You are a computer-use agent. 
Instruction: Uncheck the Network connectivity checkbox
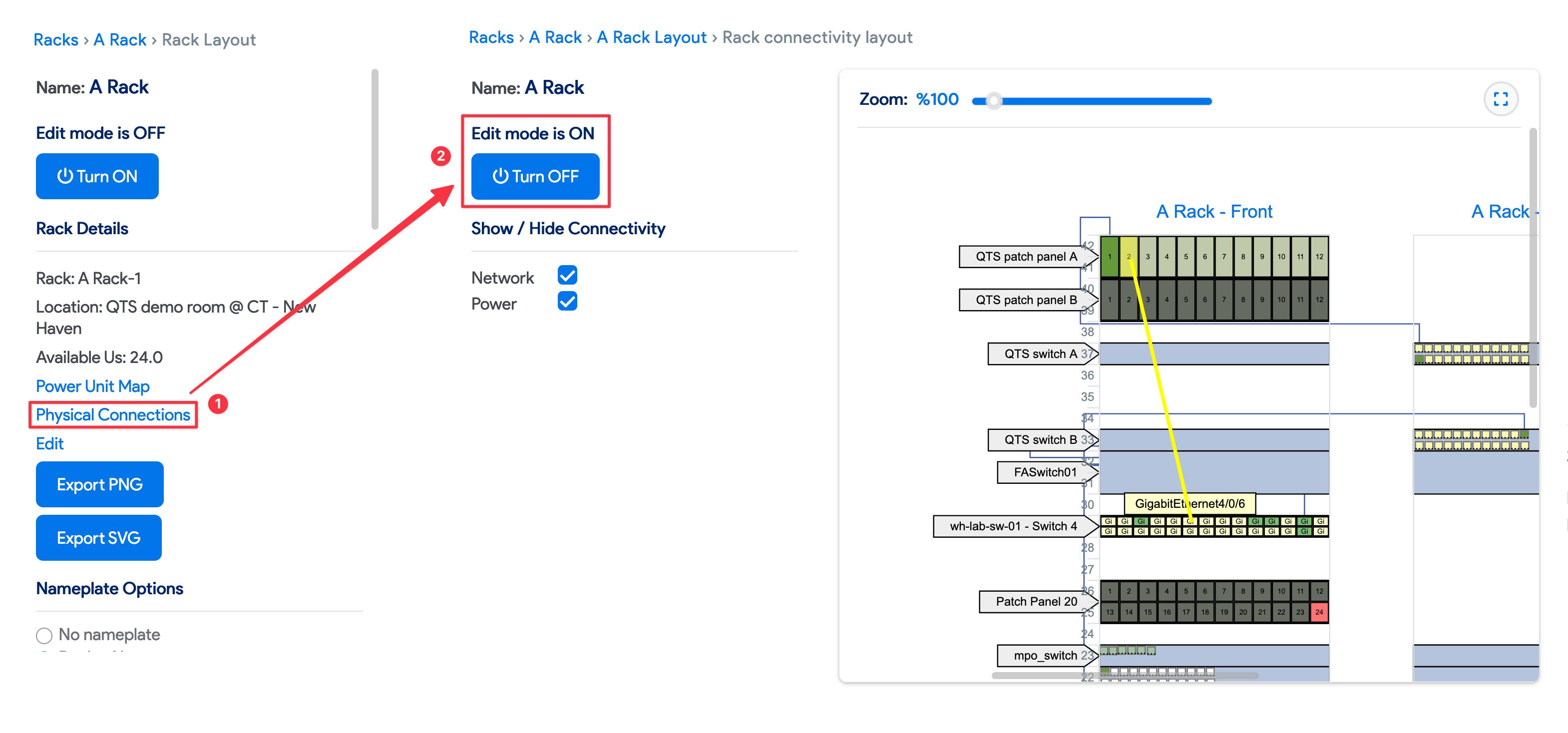567,276
